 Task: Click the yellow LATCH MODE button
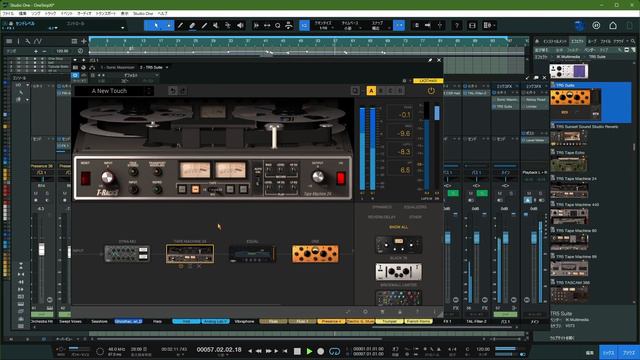click(428, 81)
